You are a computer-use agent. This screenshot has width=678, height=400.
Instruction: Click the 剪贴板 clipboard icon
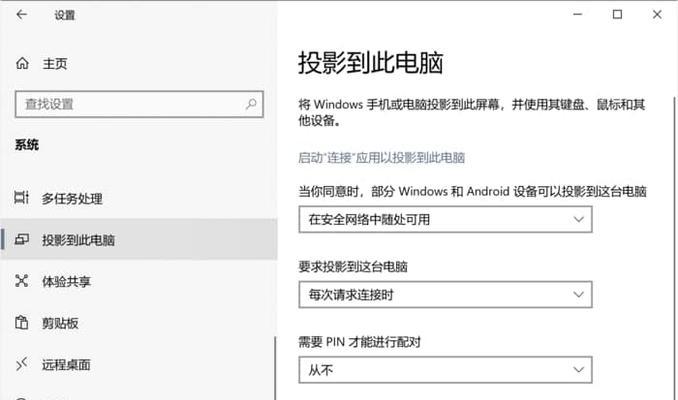22,322
